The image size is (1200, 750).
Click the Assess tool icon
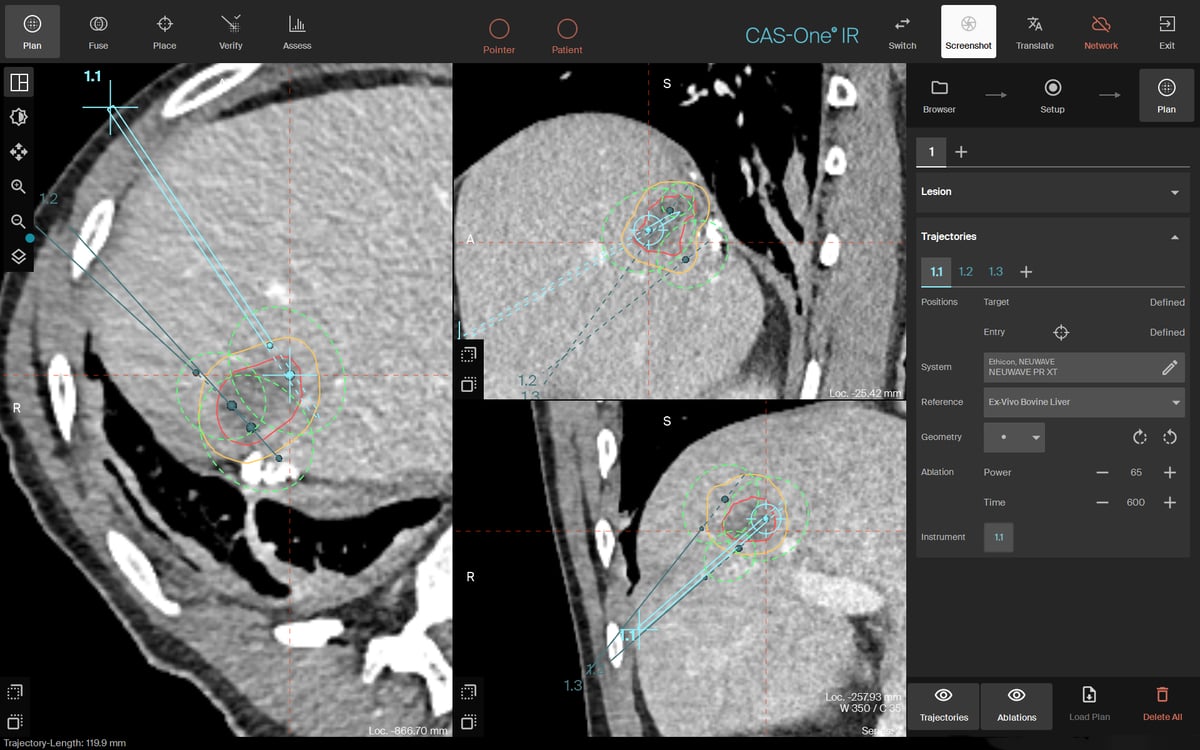(x=296, y=30)
